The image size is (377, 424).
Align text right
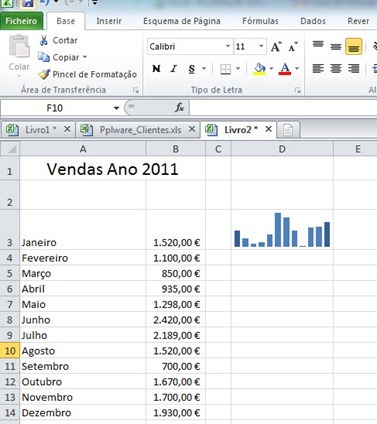pyautogui.click(x=353, y=69)
